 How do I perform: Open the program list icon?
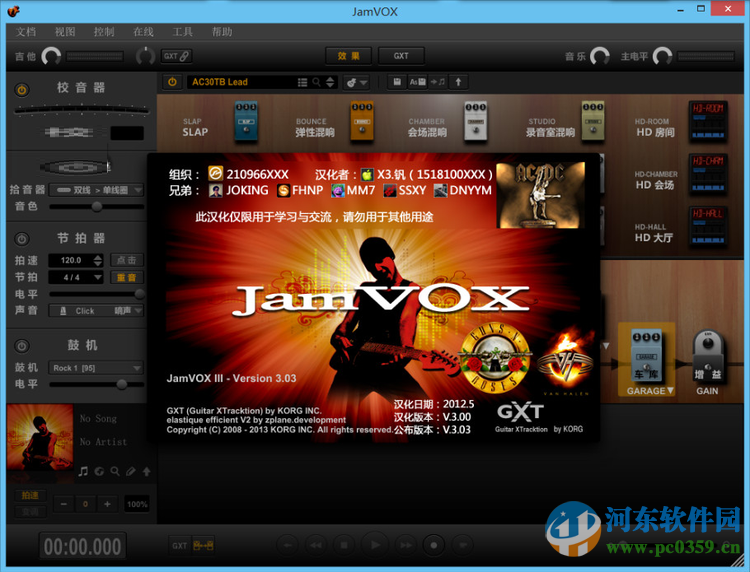point(302,82)
